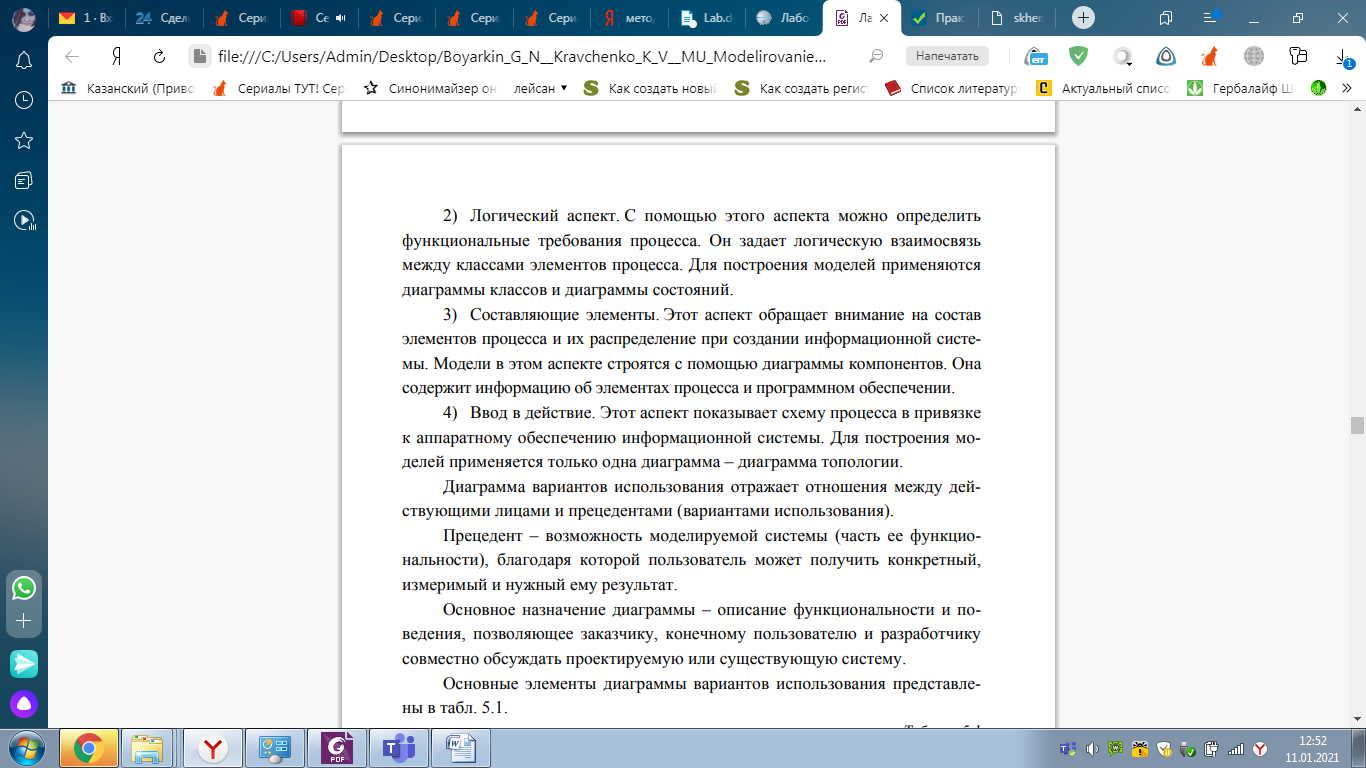Open the round magnifier extension icon
1366x768 pixels.
pos(1123,56)
